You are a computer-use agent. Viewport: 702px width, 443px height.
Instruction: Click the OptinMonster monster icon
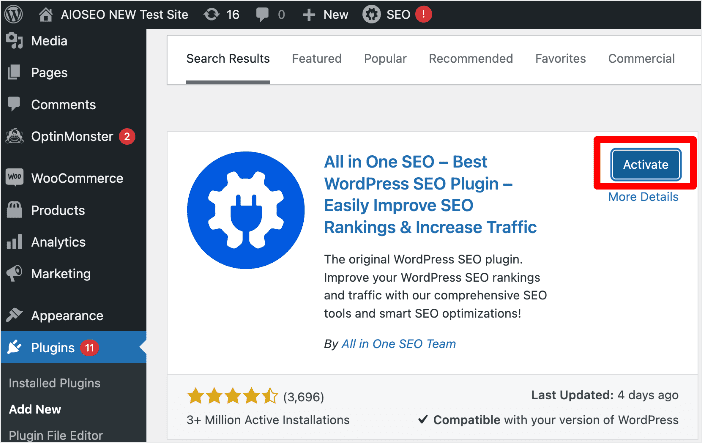[x=14, y=136]
